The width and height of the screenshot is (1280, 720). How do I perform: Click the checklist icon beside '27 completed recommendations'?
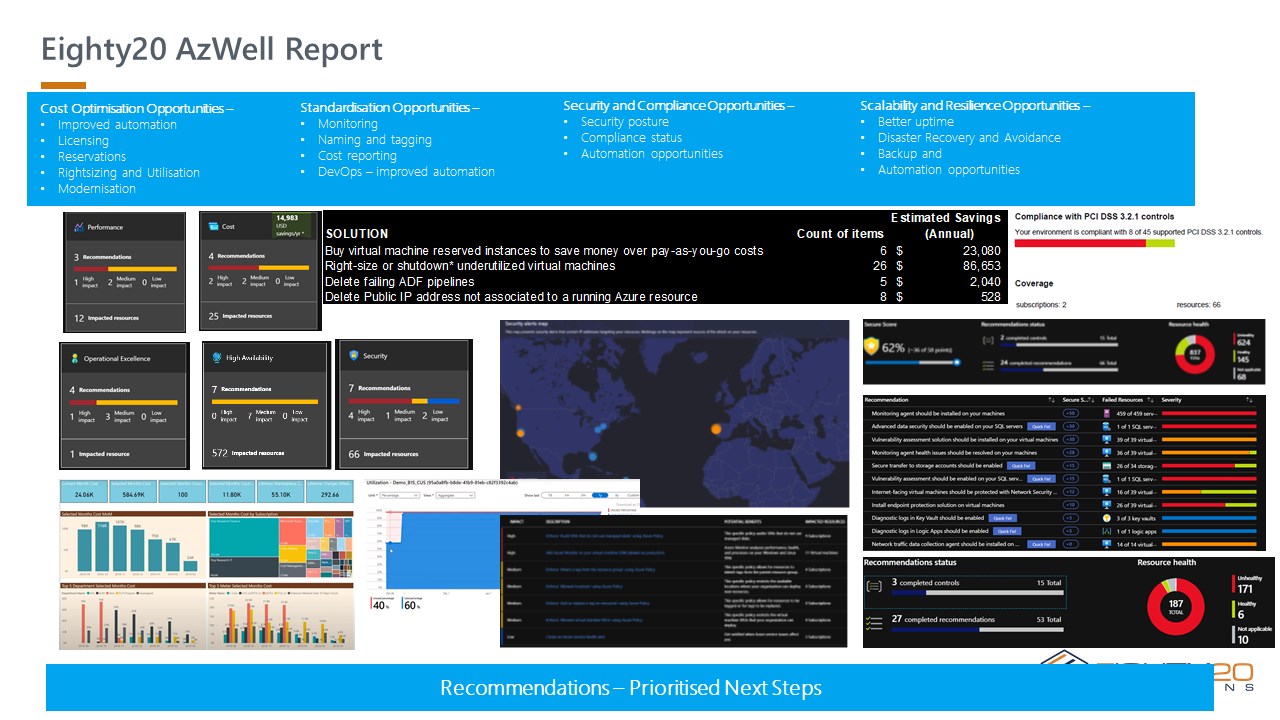tap(874, 624)
